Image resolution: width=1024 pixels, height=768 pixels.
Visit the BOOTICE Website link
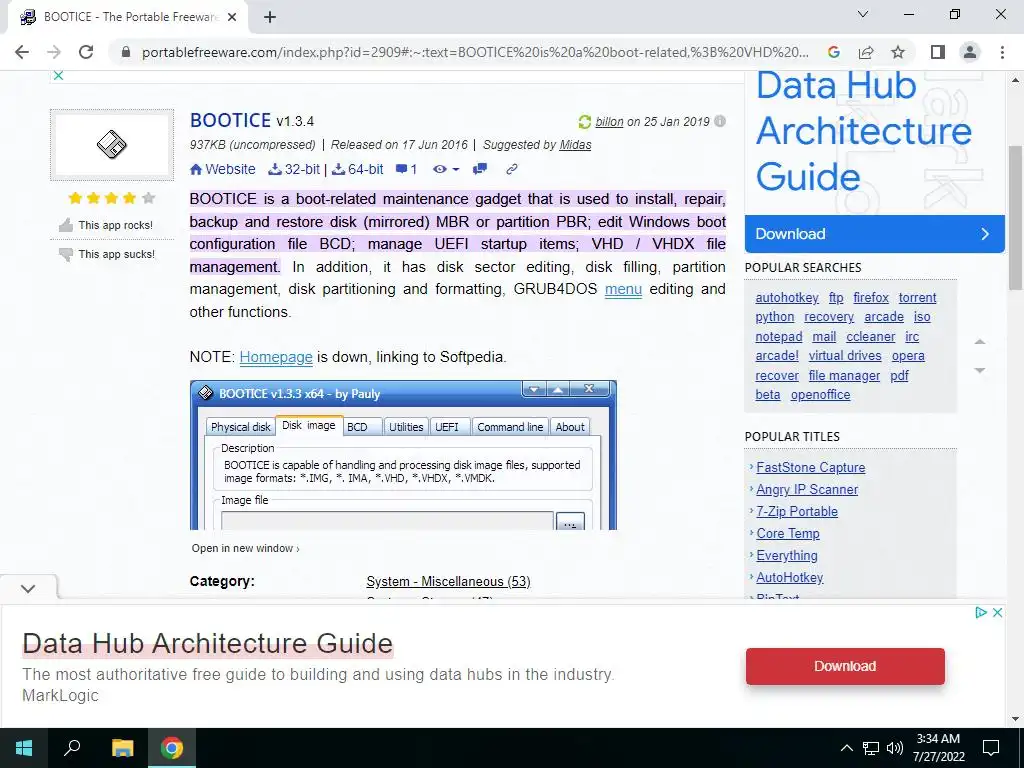click(223, 169)
